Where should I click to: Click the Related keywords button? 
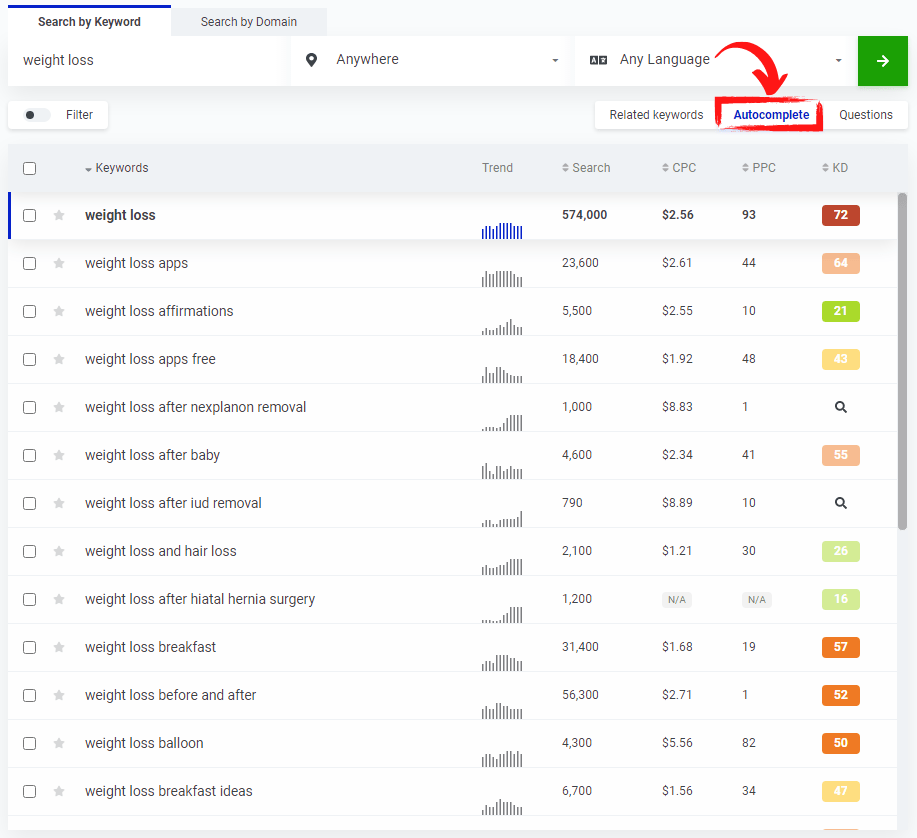point(656,115)
